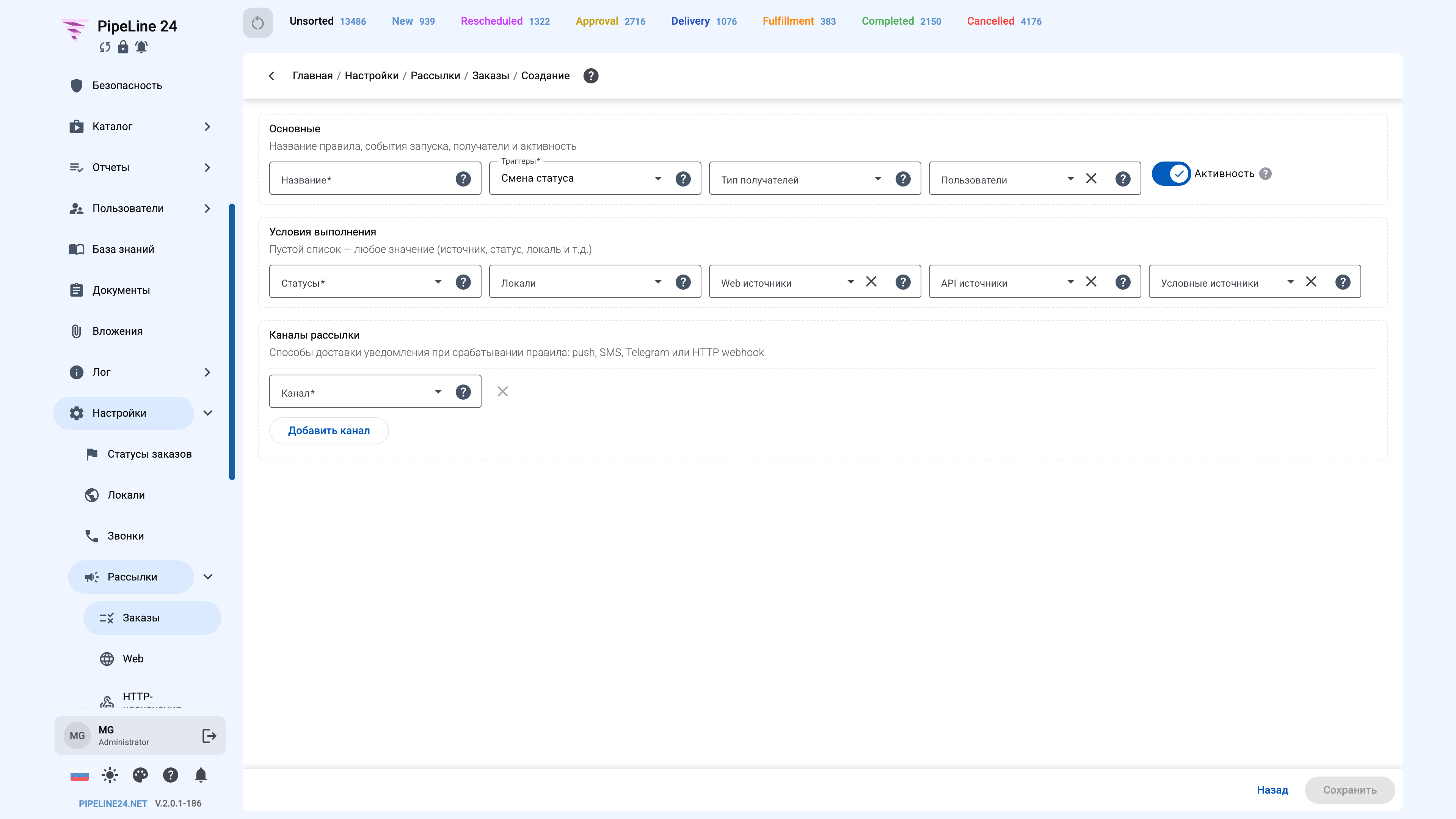
Task: Select the Cancelled status tab
Action: coord(1004,21)
